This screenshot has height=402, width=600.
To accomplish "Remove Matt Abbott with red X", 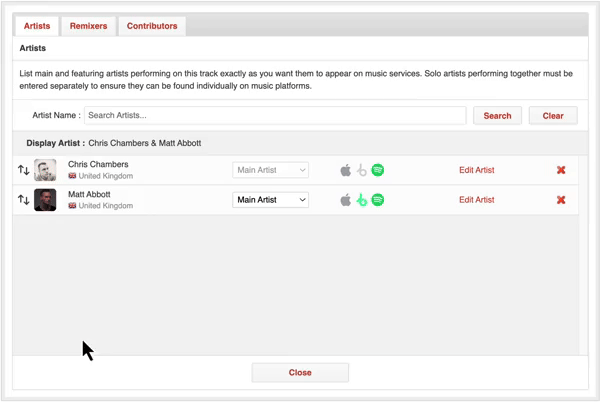I will (561, 200).
